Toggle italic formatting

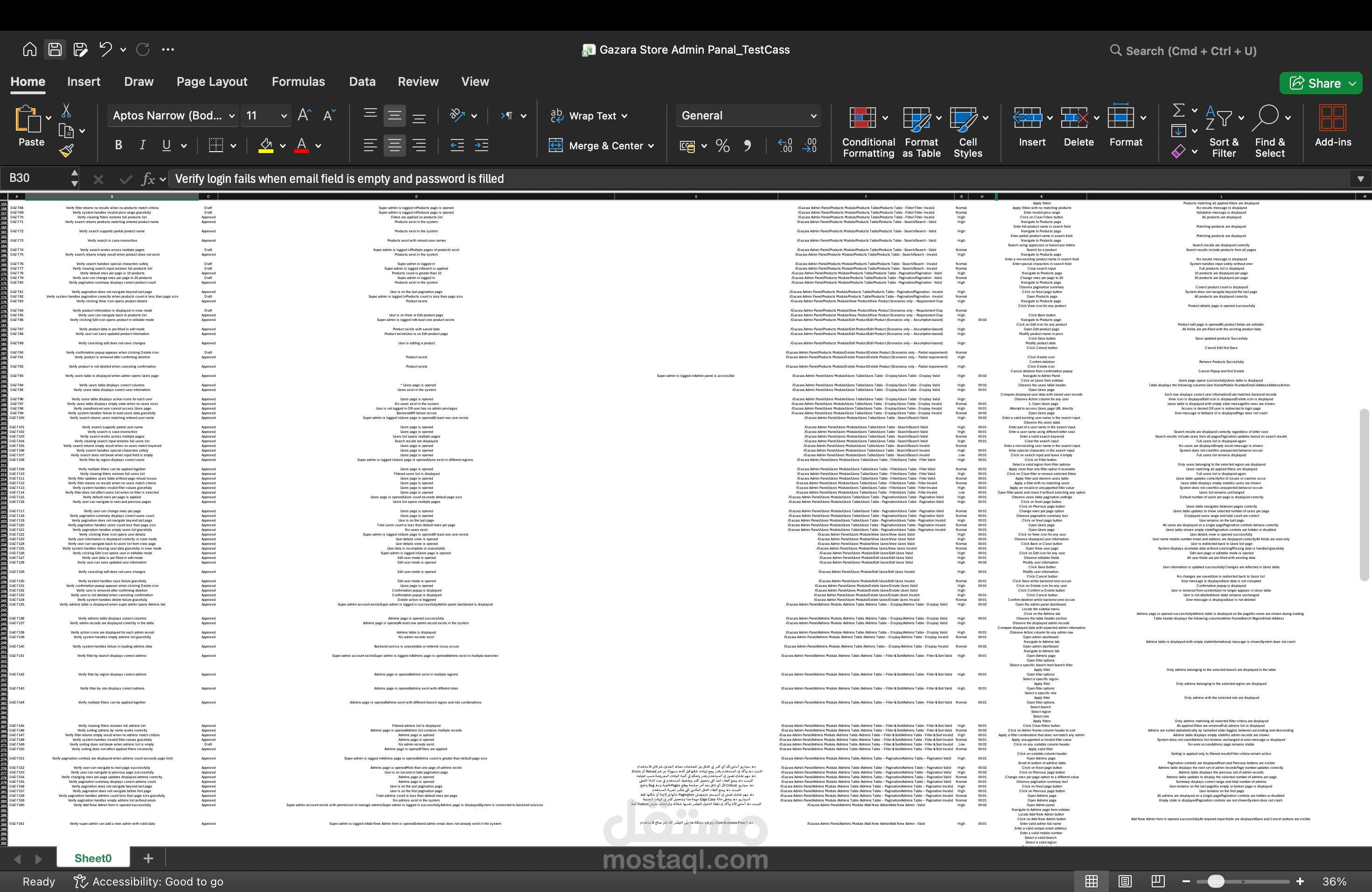[142, 145]
